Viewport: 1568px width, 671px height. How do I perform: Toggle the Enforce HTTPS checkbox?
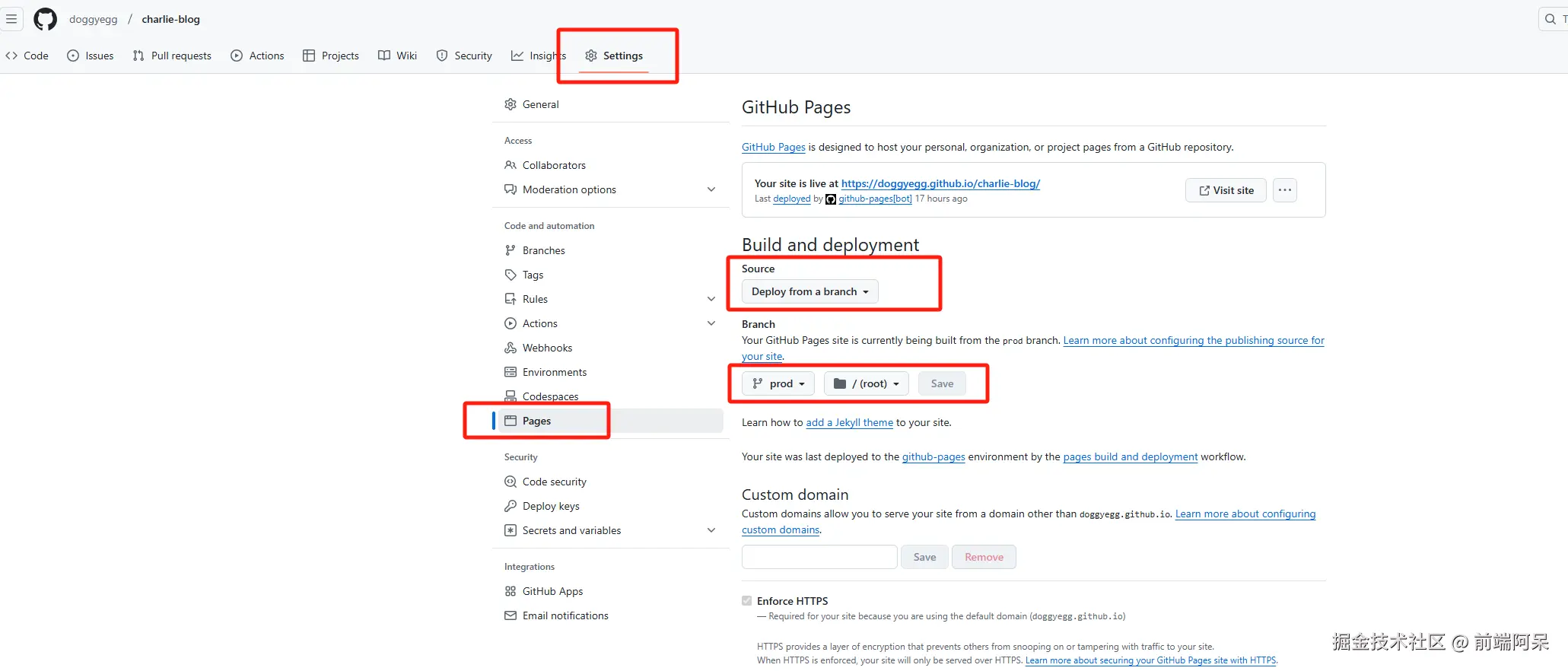tap(747, 601)
